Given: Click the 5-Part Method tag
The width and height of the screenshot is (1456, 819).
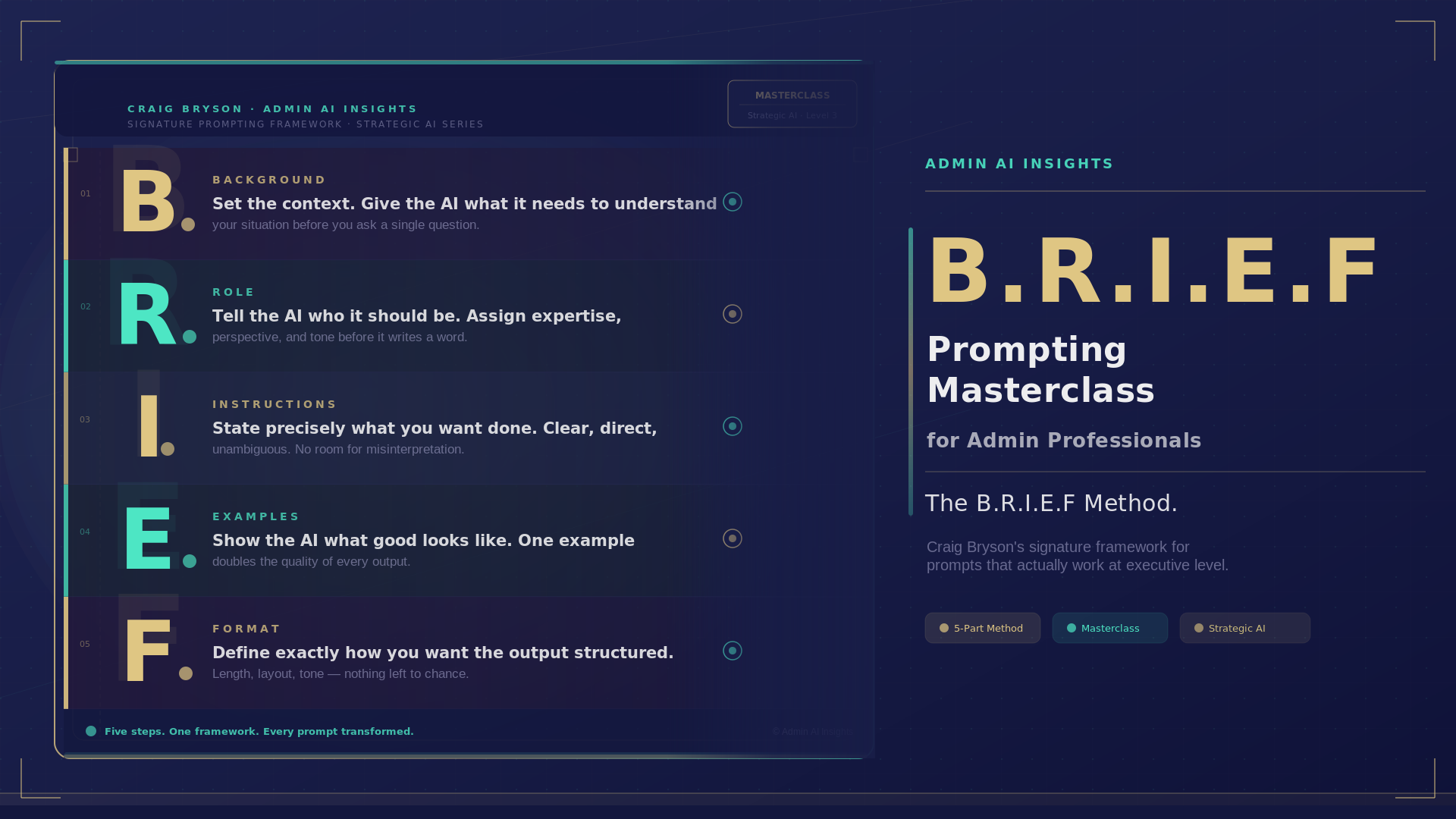Looking at the screenshot, I should 983,628.
